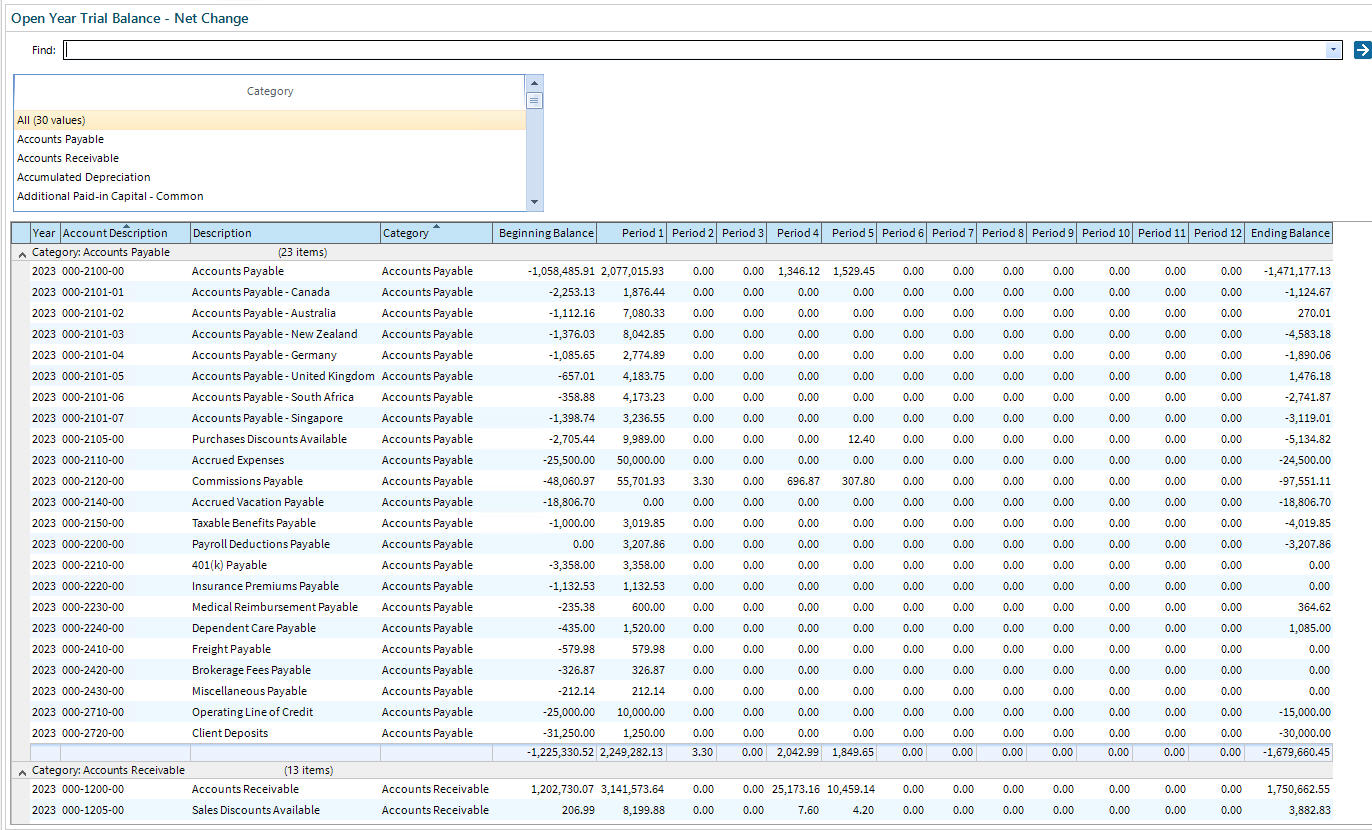
Task: Select the 'Accounts Payable - New Zealand' row
Action: 681,334
